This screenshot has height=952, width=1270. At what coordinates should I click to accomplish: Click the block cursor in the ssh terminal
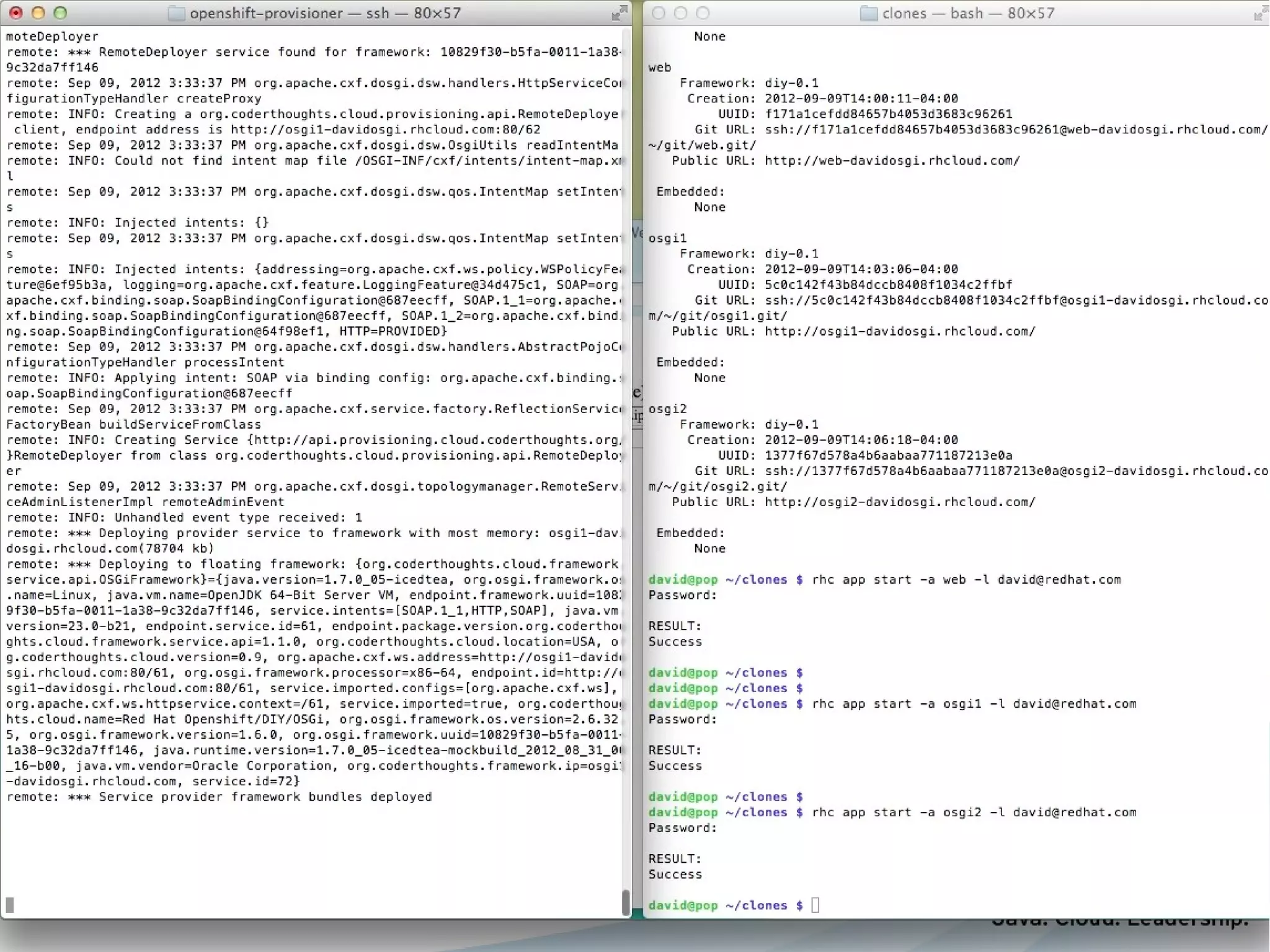[x=10, y=905]
